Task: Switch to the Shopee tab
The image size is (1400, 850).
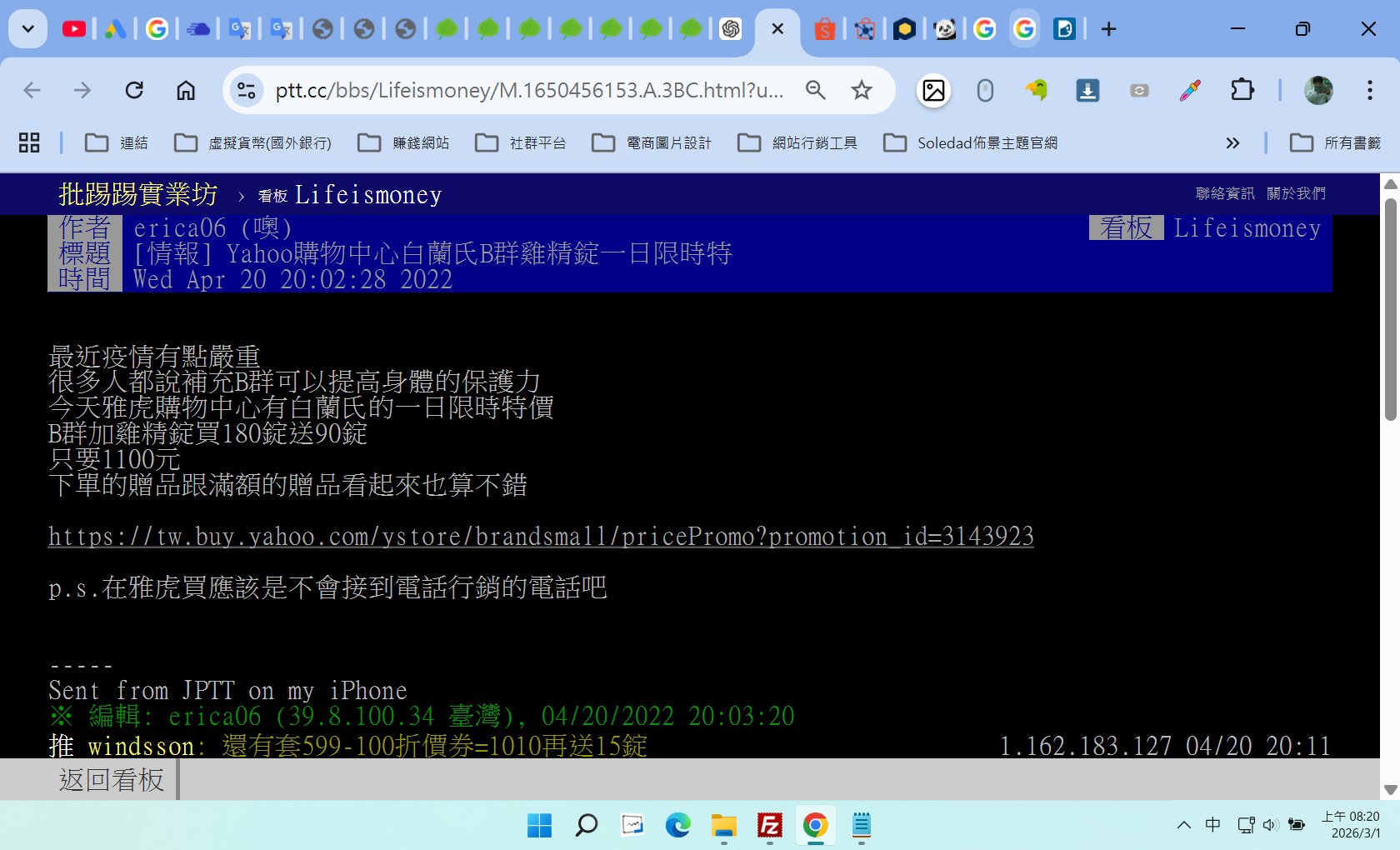Action: (x=824, y=30)
